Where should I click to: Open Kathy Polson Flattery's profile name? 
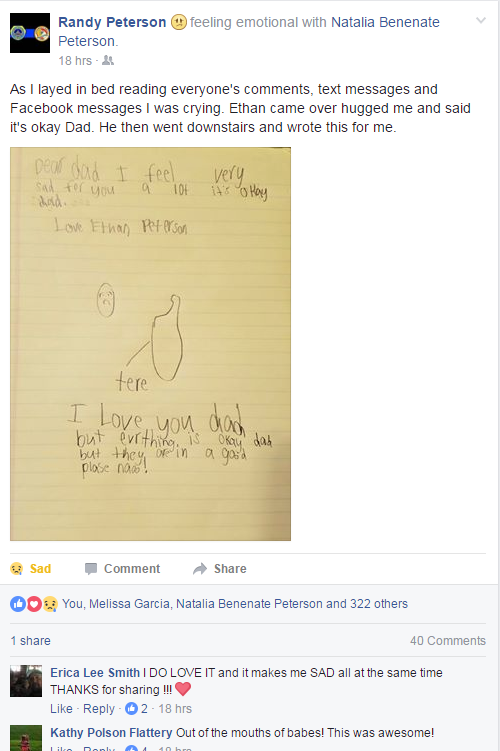pyautogui.click(x=111, y=733)
